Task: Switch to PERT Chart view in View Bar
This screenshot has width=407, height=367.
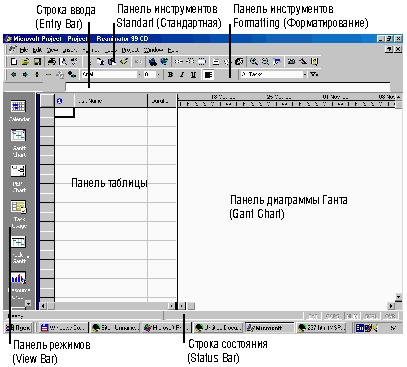Action: (x=19, y=179)
